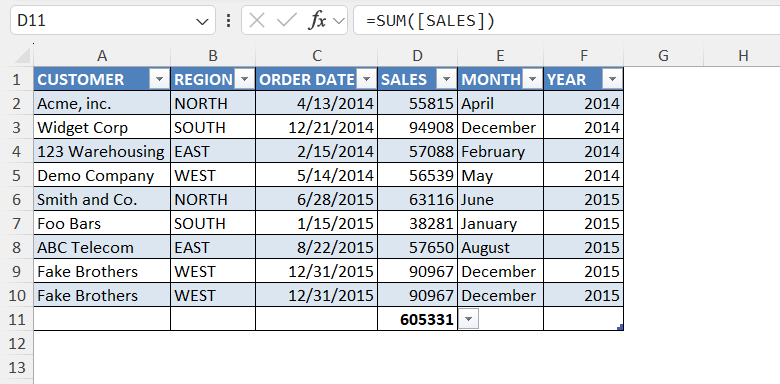Image resolution: width=780 pixels, height=384 pixels.
Task: Select column B header
Action: tap(213, 56)
